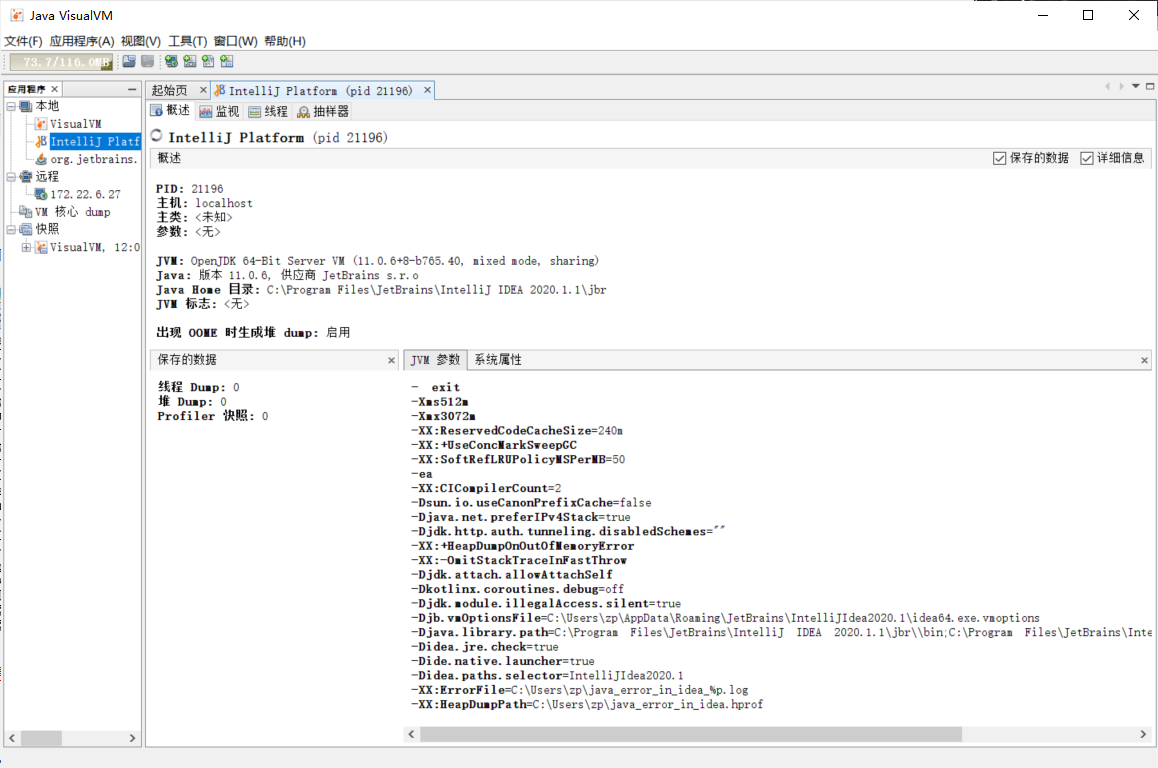The image size is (1158, 768).
Task: Click the Add VM Coredump toolbar icon
Action: tap(208, 61)
